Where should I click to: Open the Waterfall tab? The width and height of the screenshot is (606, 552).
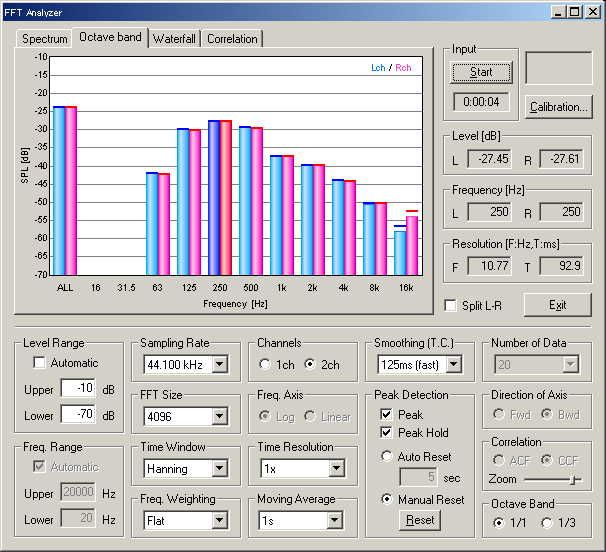pyautogui.click(x=174, y=39)
